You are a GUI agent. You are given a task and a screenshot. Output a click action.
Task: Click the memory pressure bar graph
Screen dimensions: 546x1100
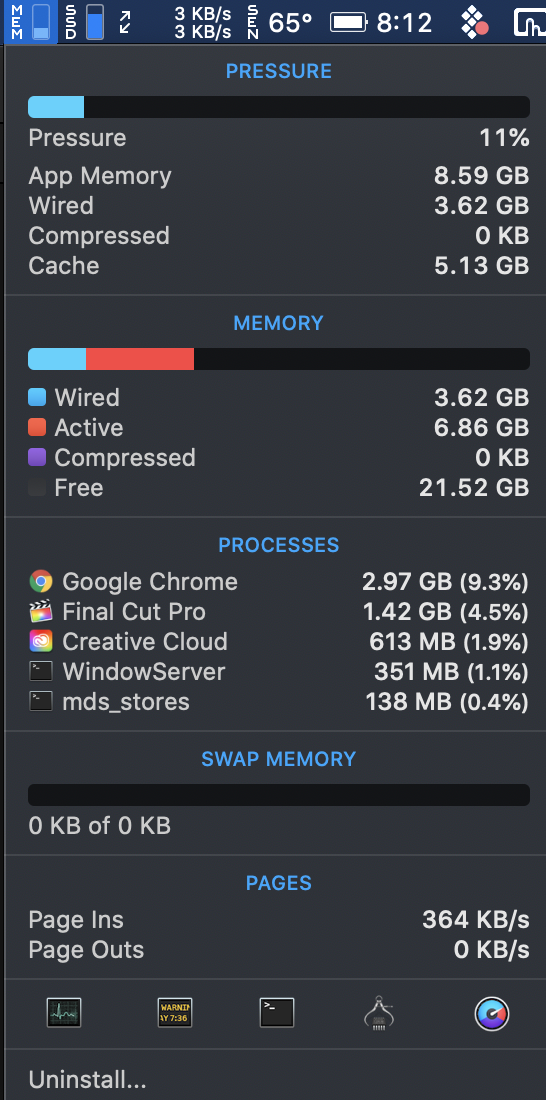click(279, 107)
